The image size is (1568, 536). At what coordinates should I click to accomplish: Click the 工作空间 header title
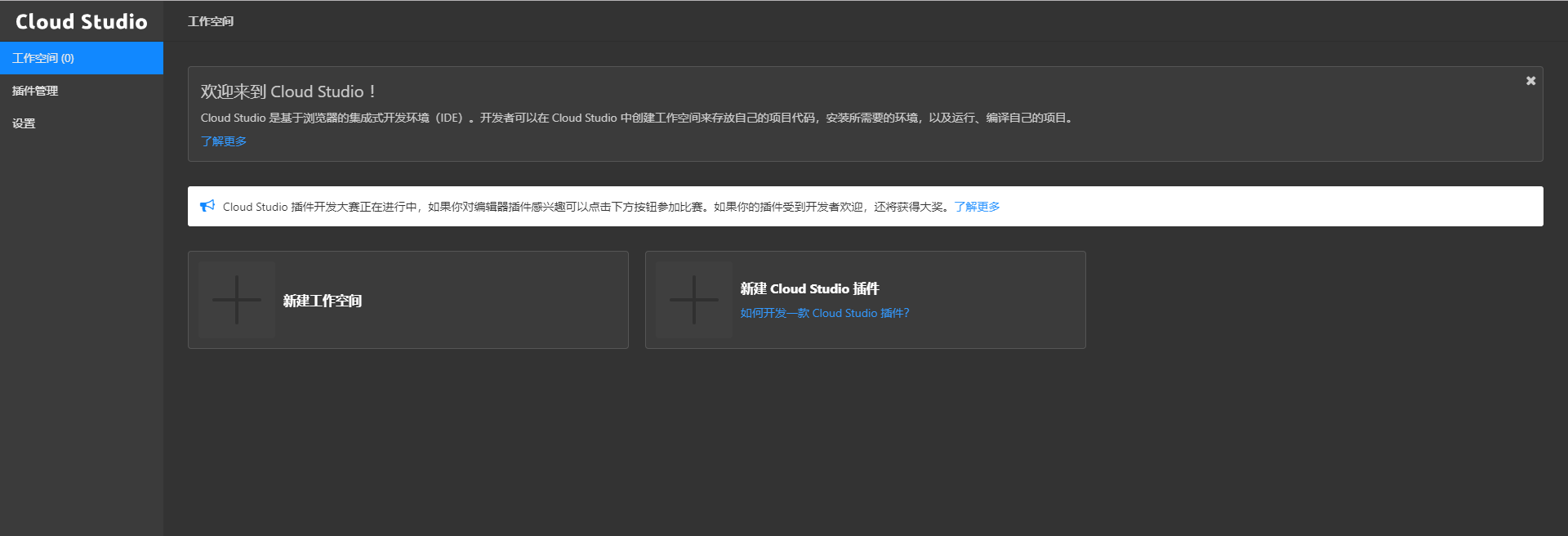pyautogui.click(x=211, y=21)
